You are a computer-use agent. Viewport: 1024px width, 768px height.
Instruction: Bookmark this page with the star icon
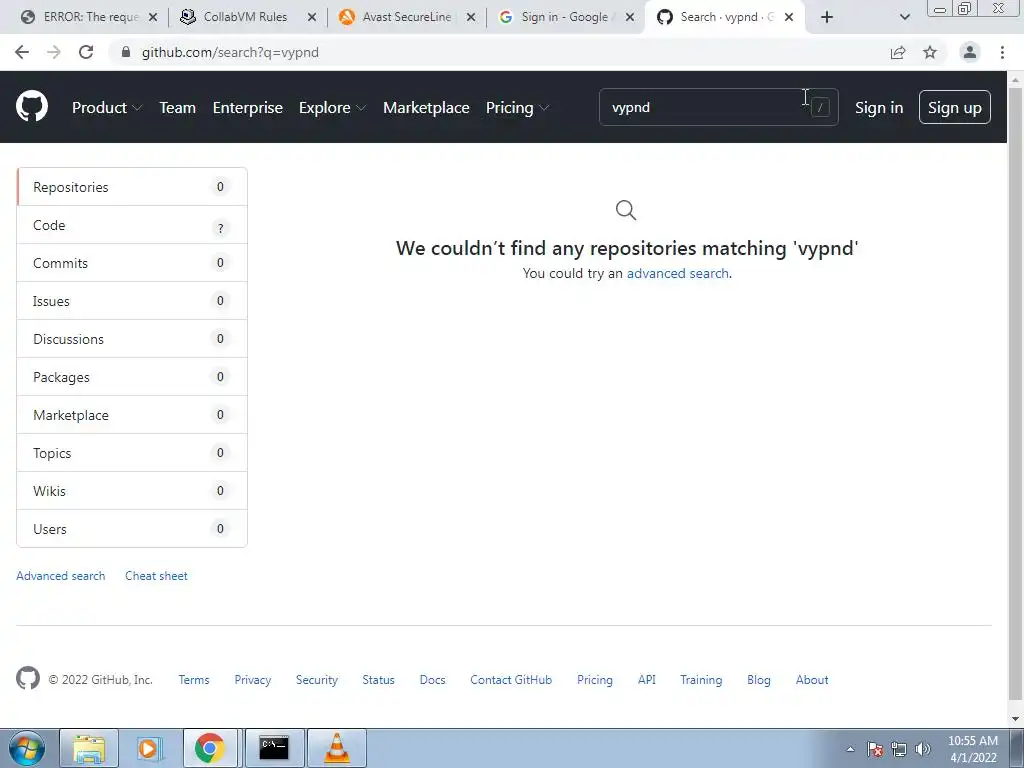[930, 52]
